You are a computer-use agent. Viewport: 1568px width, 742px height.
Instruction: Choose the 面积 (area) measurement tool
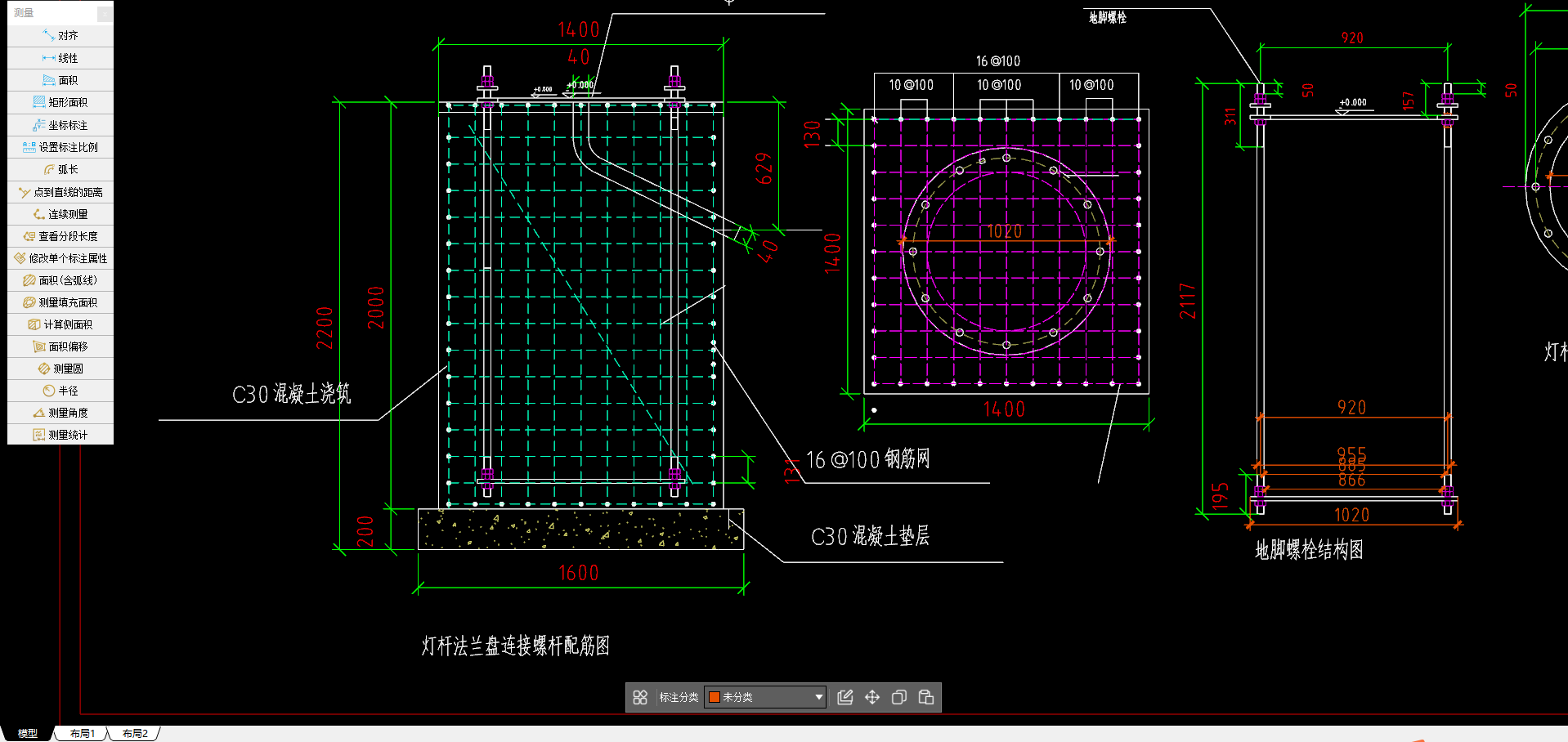point(60,80)
